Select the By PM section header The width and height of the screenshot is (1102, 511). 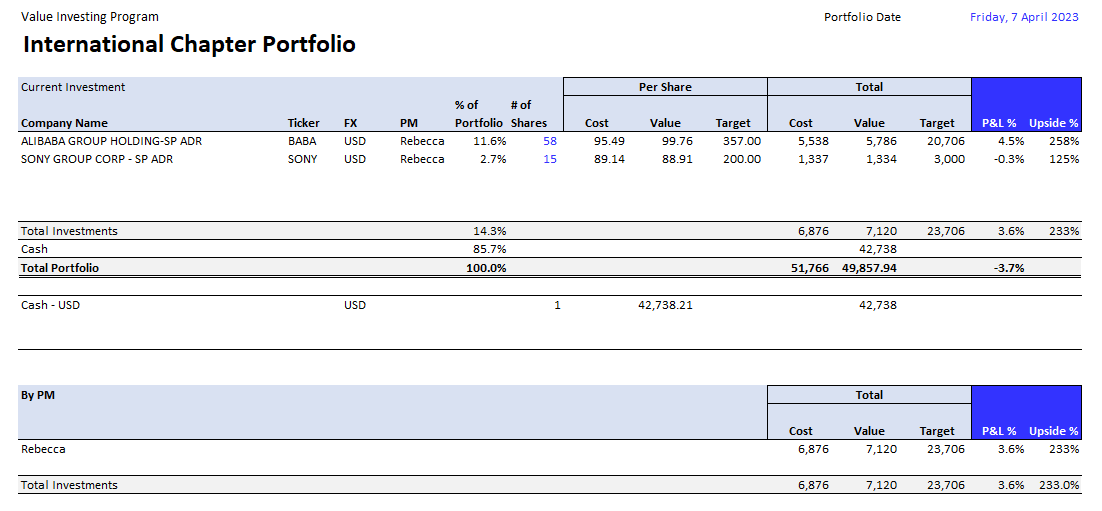[x=38, y=395]
